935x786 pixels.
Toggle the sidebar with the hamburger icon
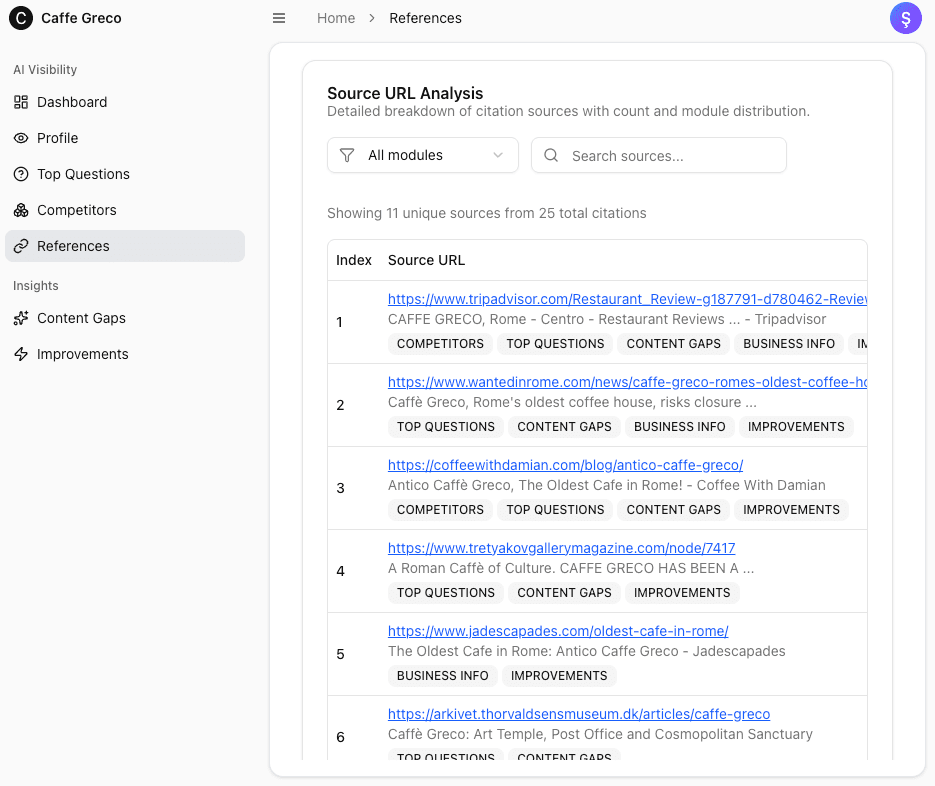(x=279, y=18)
